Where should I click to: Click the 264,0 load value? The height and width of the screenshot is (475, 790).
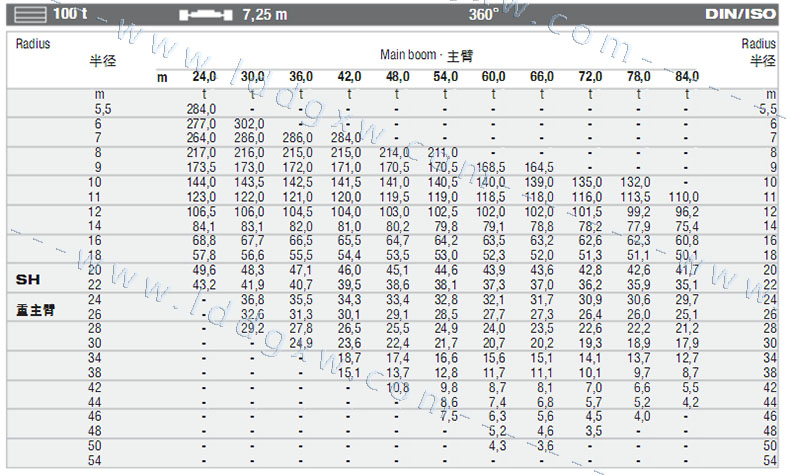click(201, 138)
